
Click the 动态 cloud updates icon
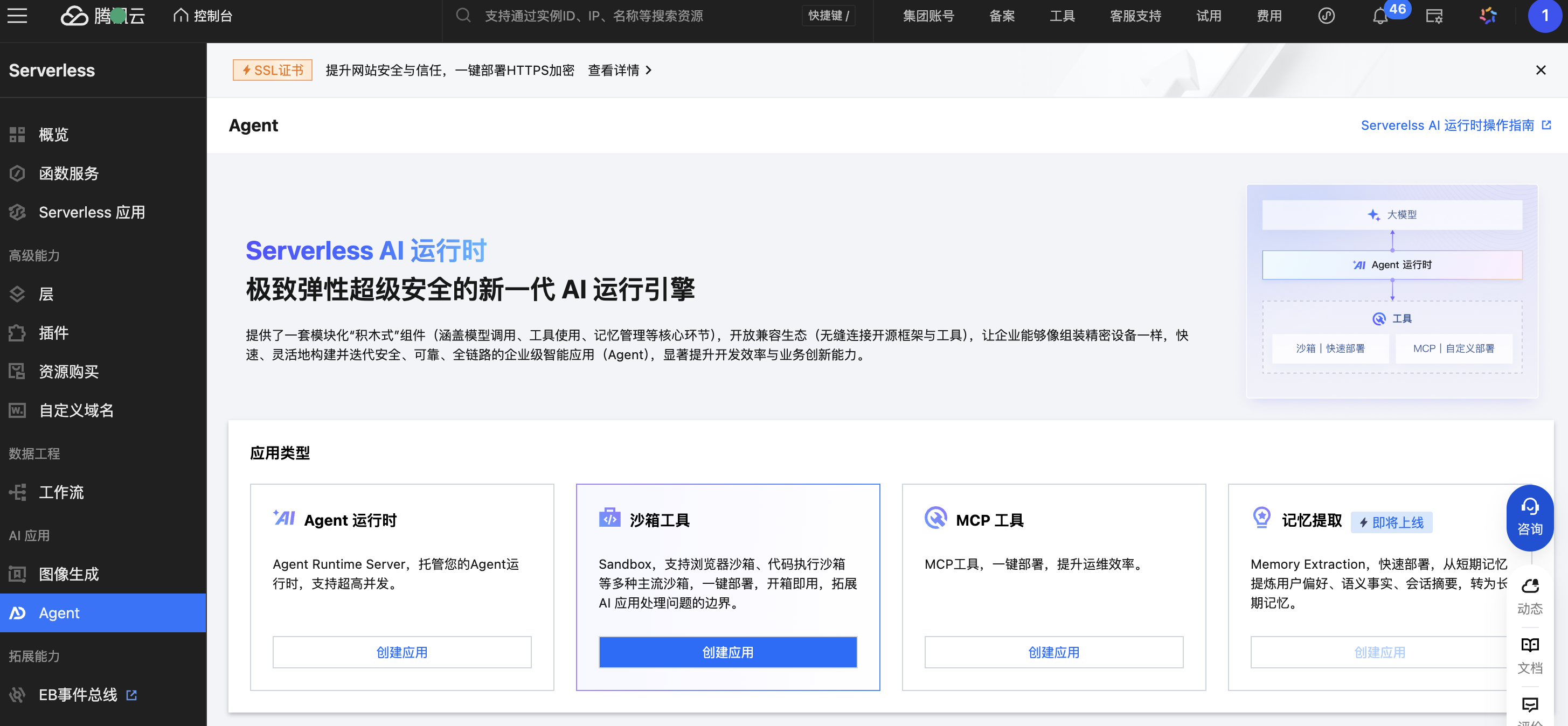click(1529, 586)
